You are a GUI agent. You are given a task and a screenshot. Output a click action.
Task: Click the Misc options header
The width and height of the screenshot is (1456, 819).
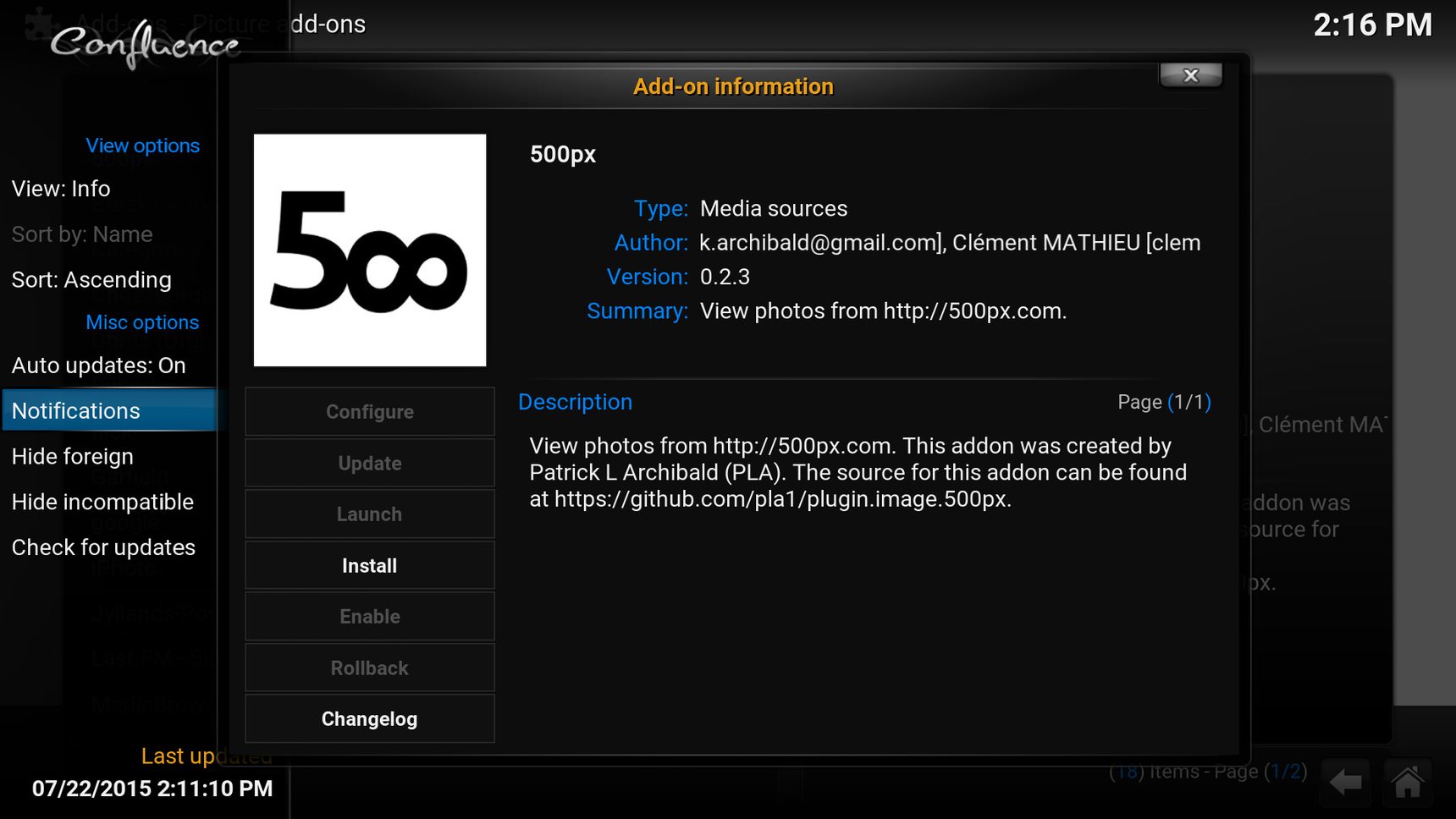142,322
